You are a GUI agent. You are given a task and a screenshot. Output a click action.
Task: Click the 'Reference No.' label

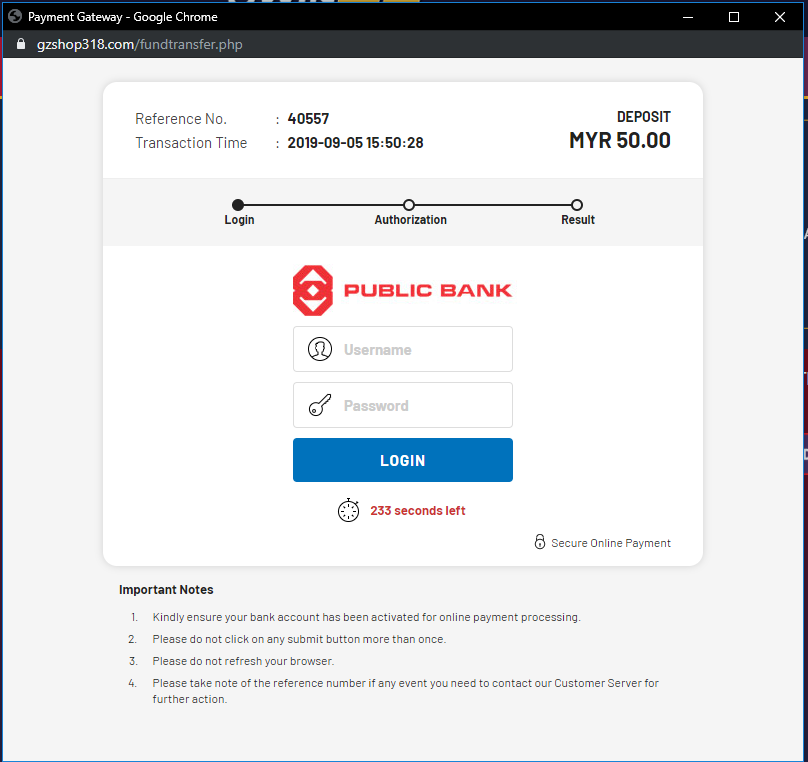[x=181, y=119]
